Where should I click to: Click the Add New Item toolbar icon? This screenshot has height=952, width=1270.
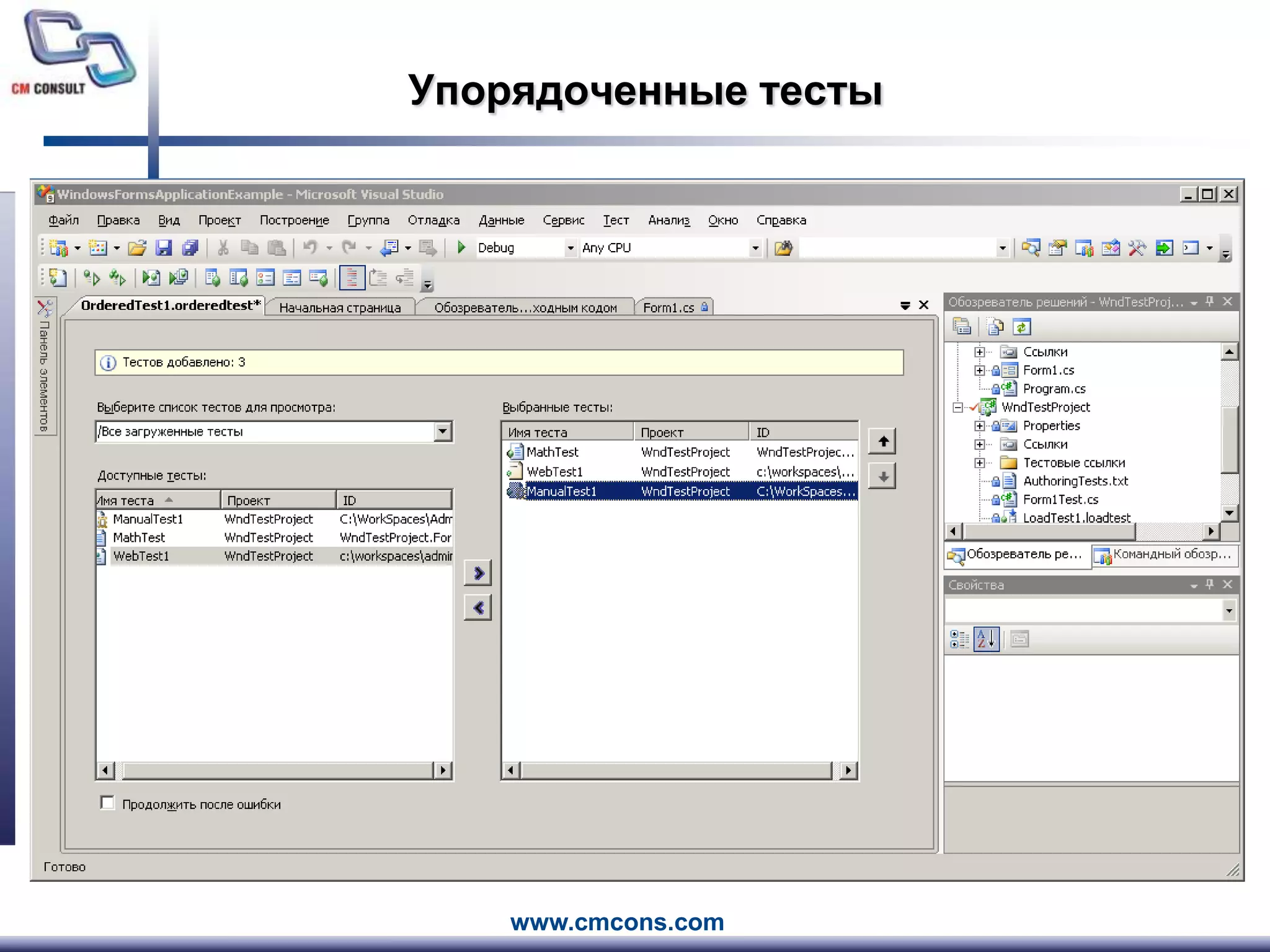97,248
